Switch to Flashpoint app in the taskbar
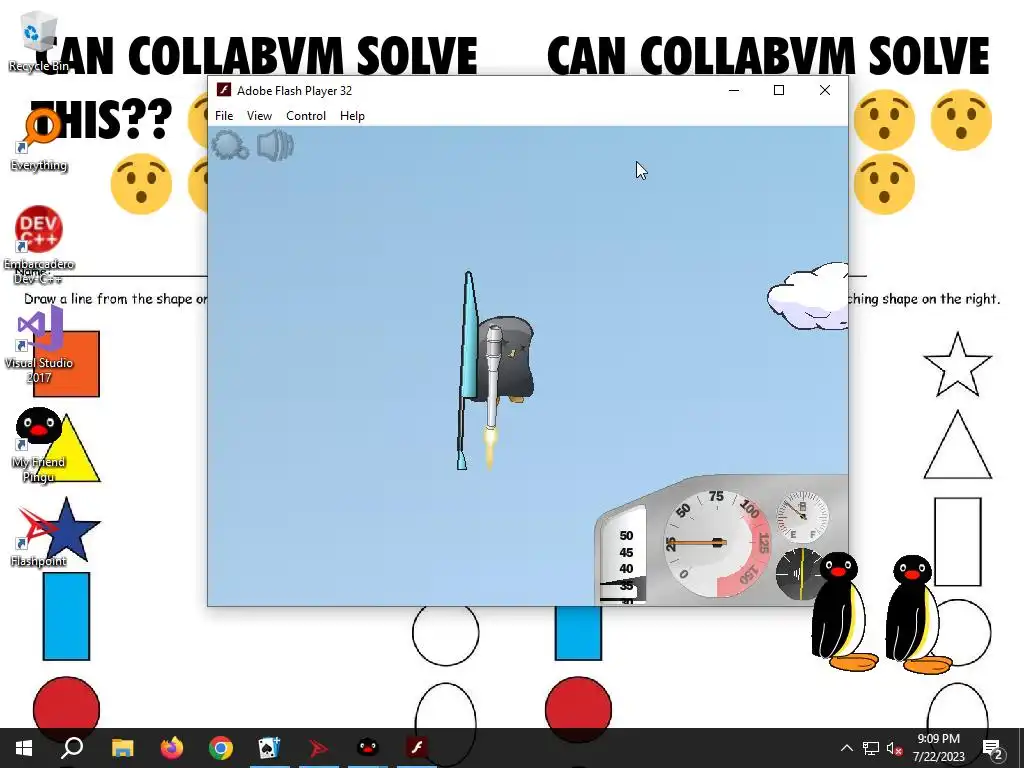The image size is (1024, 768). (x=319, y=748)
